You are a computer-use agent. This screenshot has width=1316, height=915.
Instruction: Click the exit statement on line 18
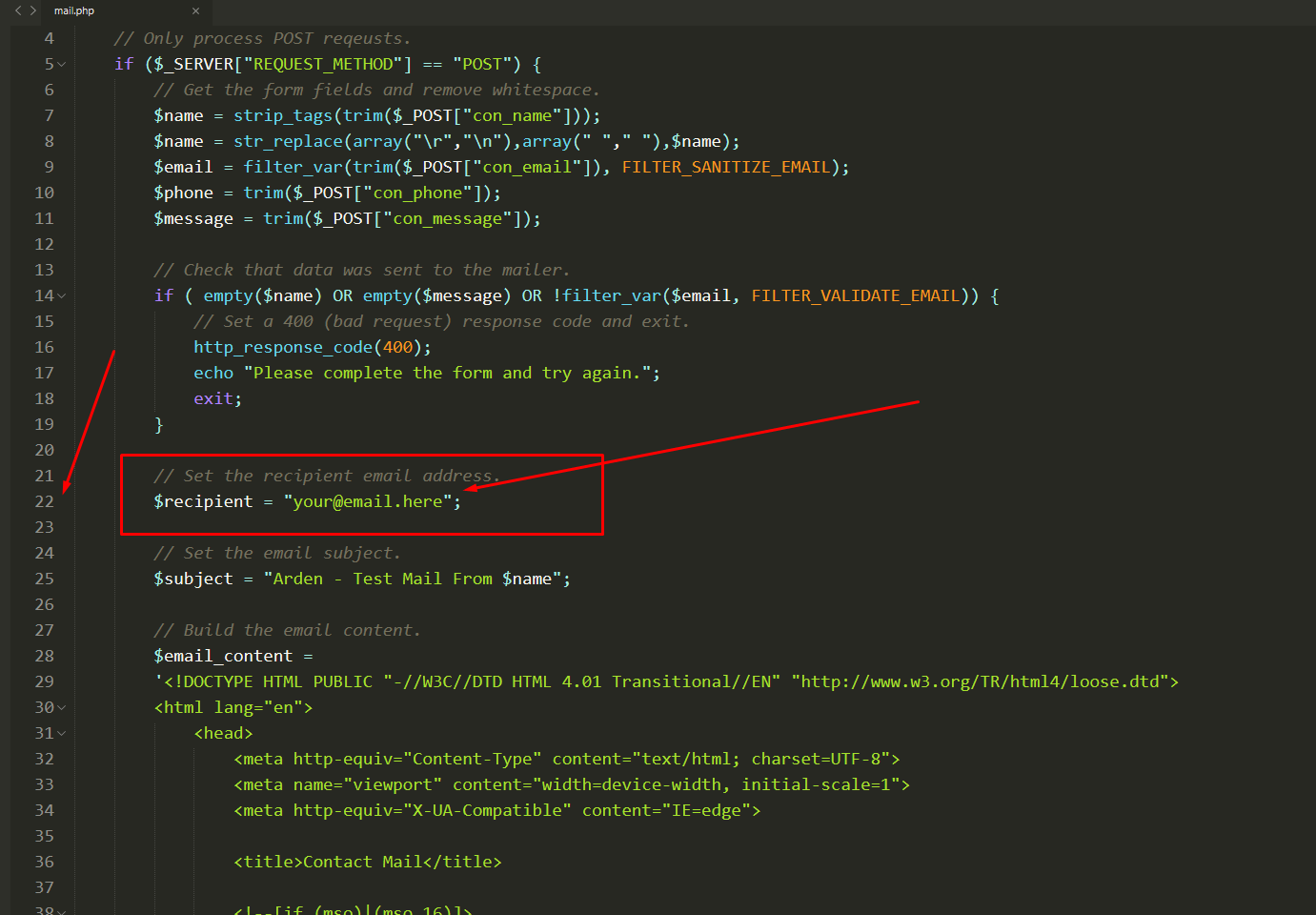coord(213,398)
